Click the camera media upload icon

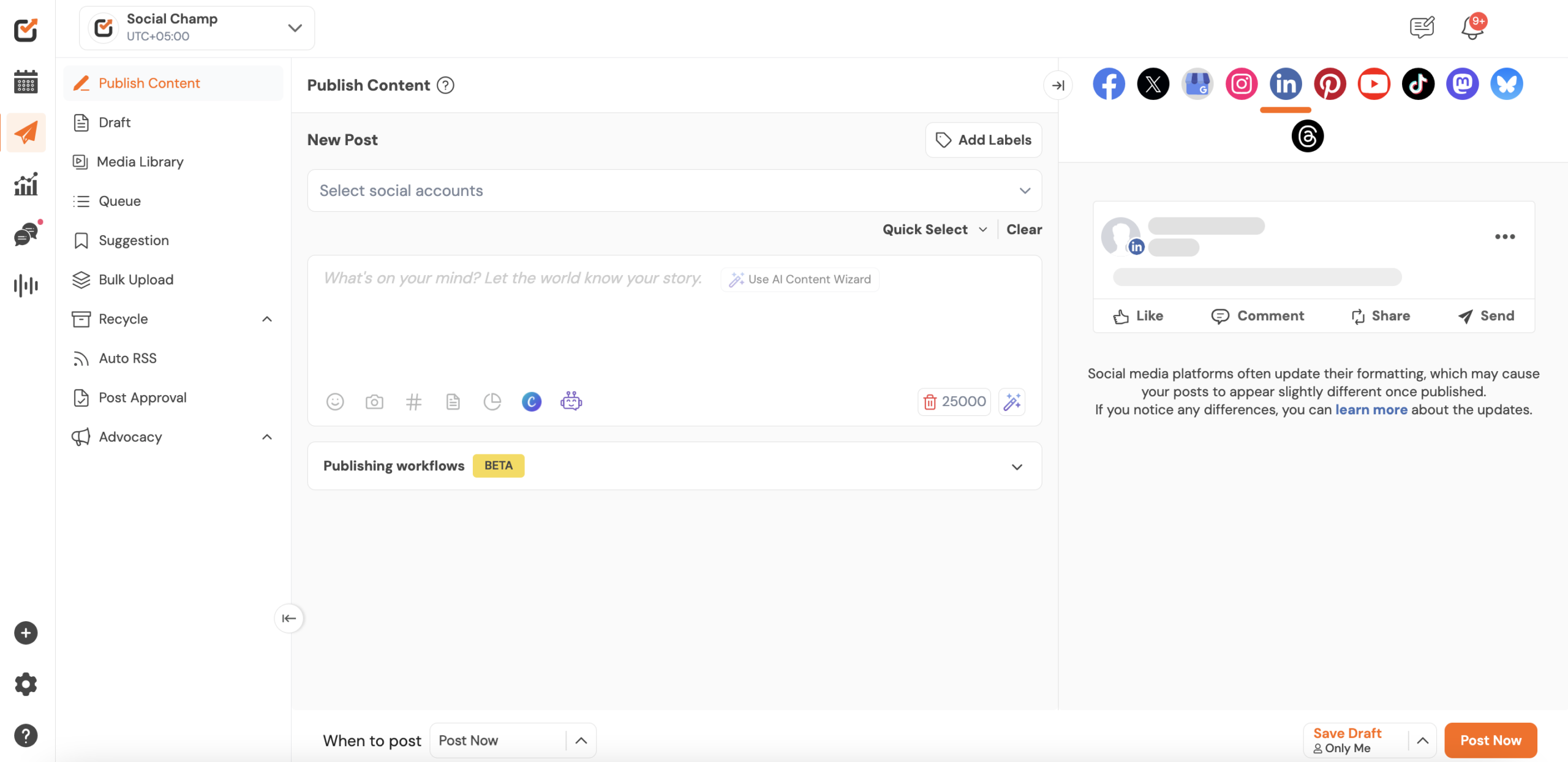374,402
